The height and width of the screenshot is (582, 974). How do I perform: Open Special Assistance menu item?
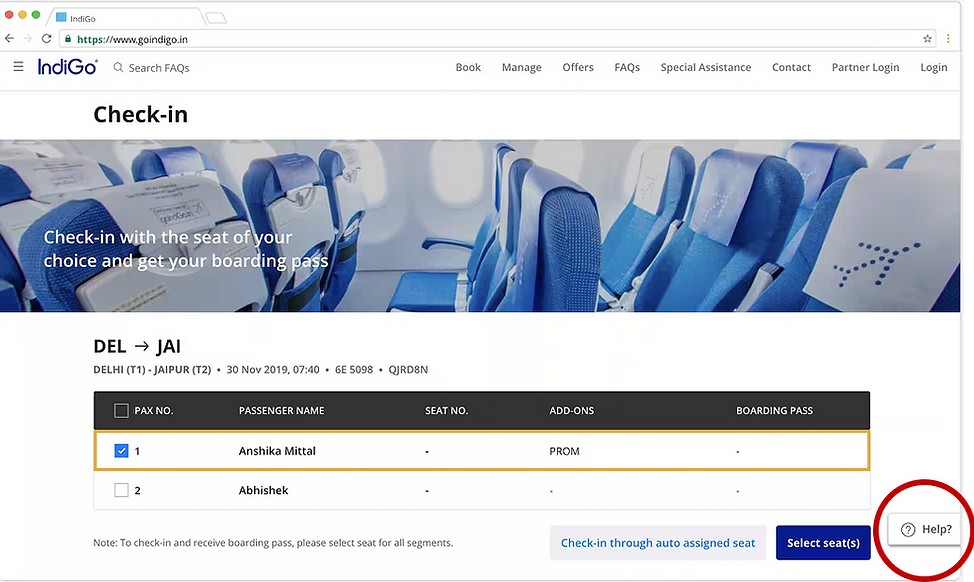(706, 67)
